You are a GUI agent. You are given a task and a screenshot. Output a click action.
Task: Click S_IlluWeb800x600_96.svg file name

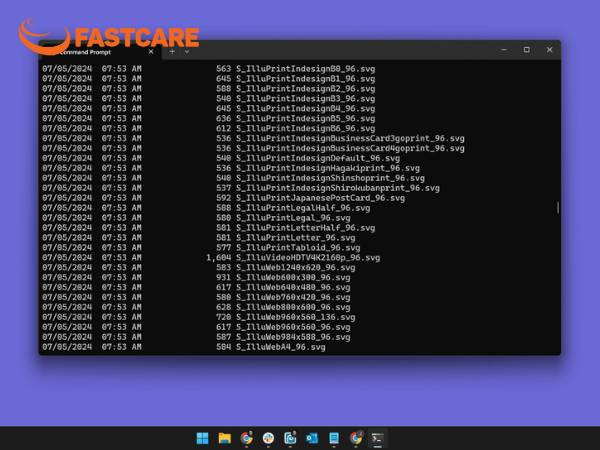pos(293,308)
